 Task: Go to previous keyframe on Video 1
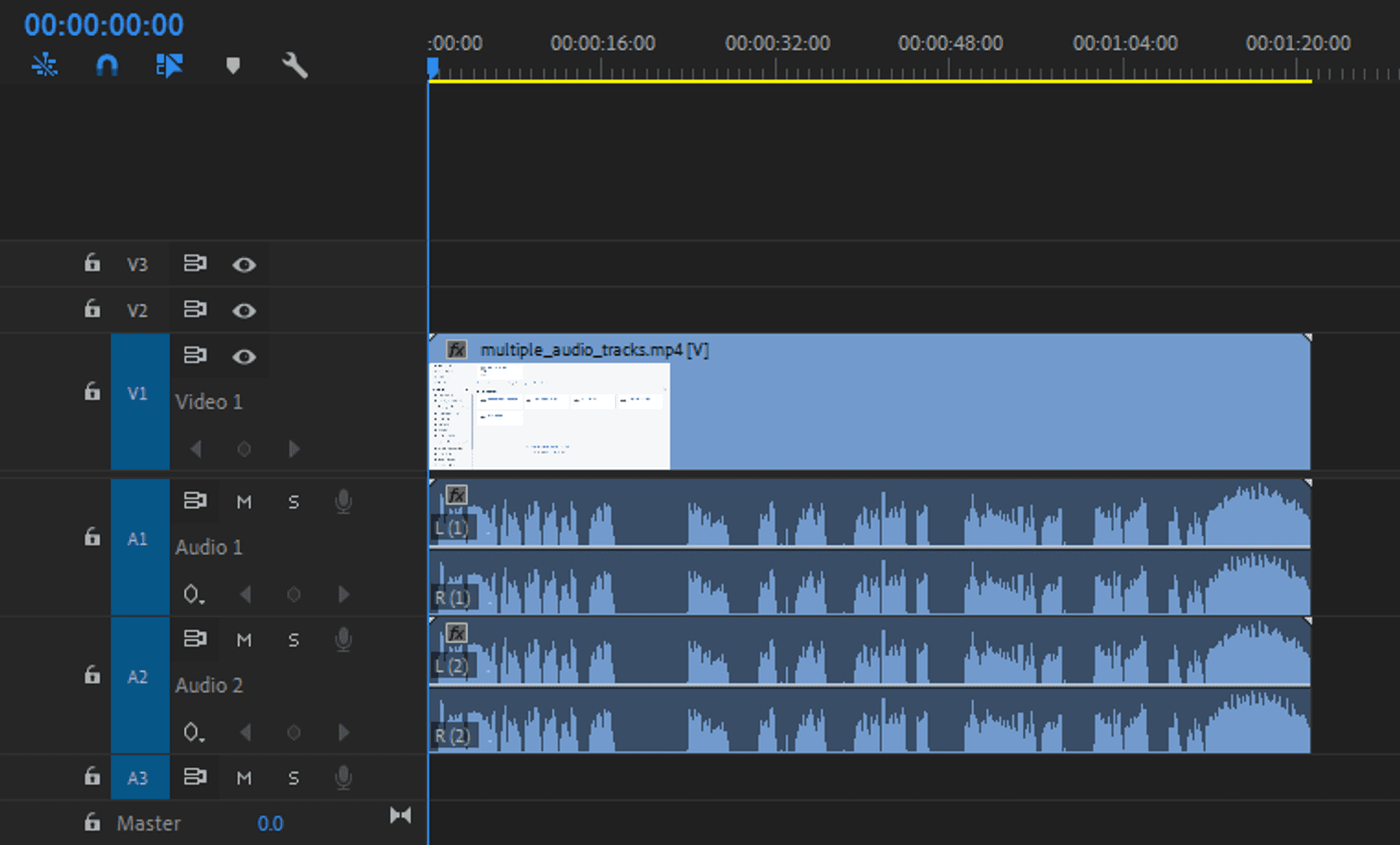tap(196, 449)
